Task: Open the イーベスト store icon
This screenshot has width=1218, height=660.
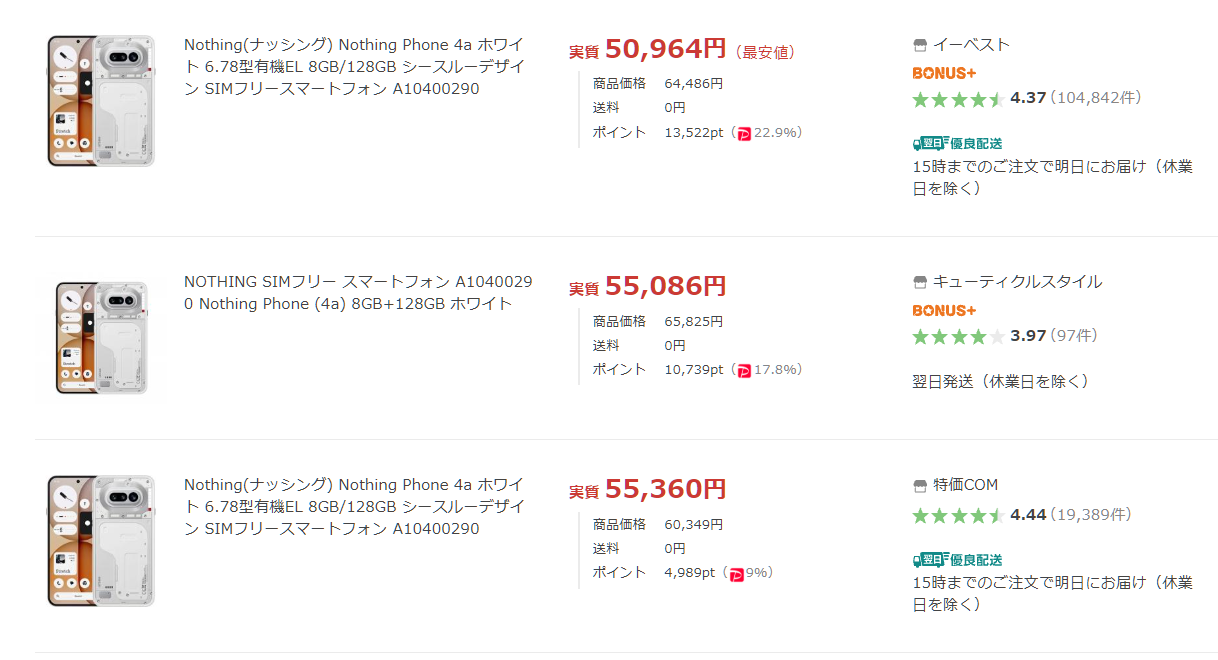Action: click(x=920, y=45)
